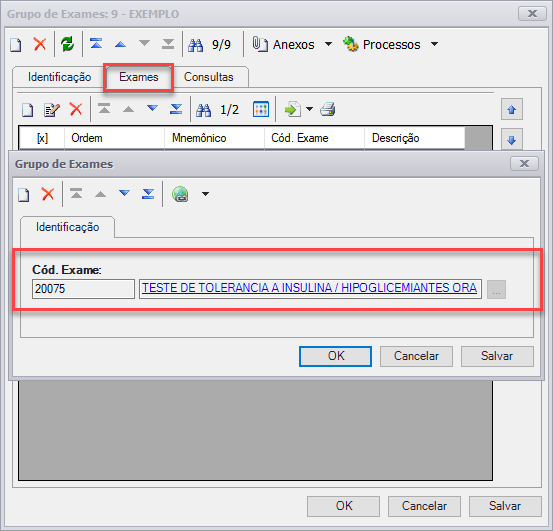This screenshot has height=531, width=553.
Task: Go to previous record in dialog toolbar
Action: (101, 194)
